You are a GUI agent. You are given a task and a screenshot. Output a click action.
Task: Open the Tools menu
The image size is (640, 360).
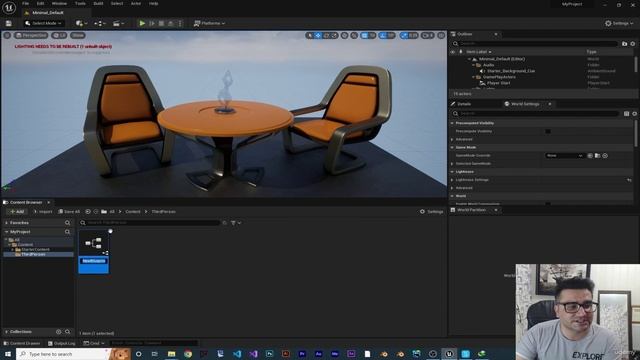point(80,3)
